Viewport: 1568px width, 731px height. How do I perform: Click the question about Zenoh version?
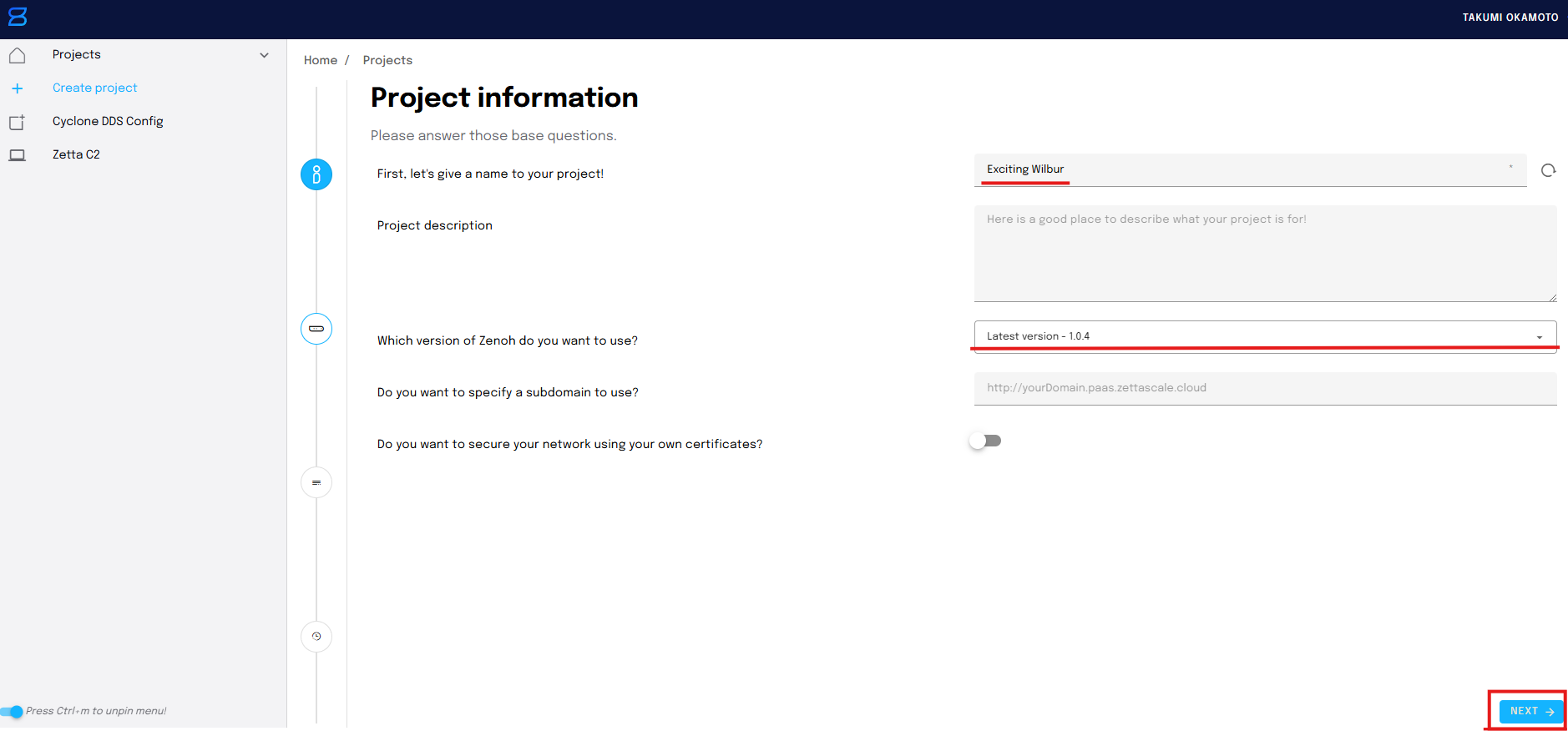tap(508, 340)
